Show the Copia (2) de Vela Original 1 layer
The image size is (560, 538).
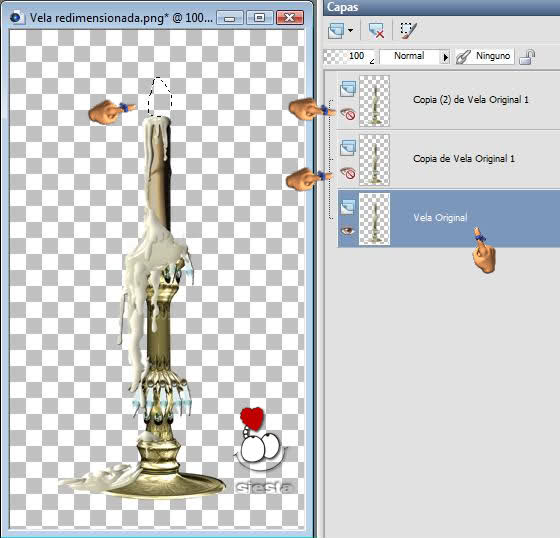[348, 114]
